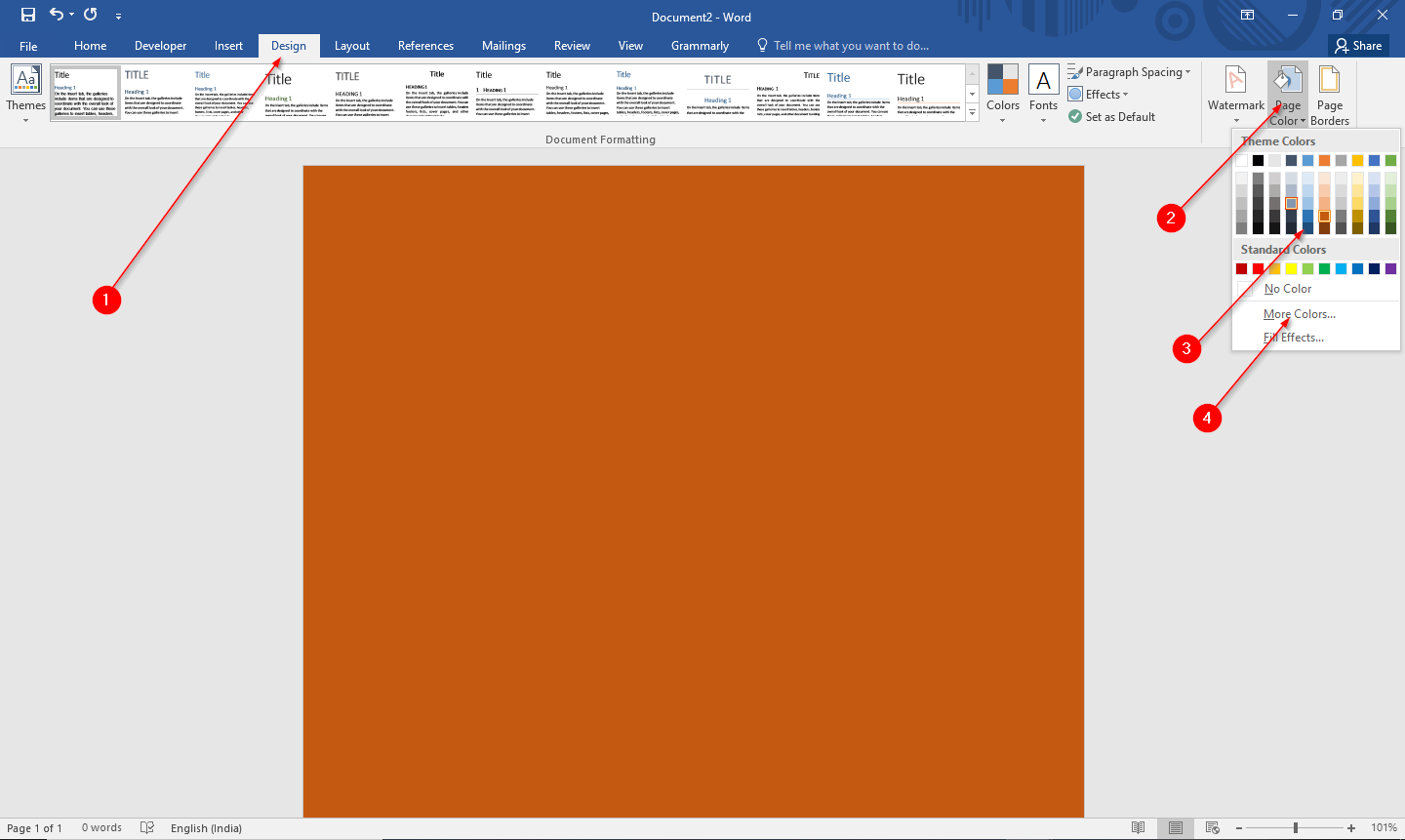
Task: Open the theme Fonts dropdown
Action: tap(1043, 94)
